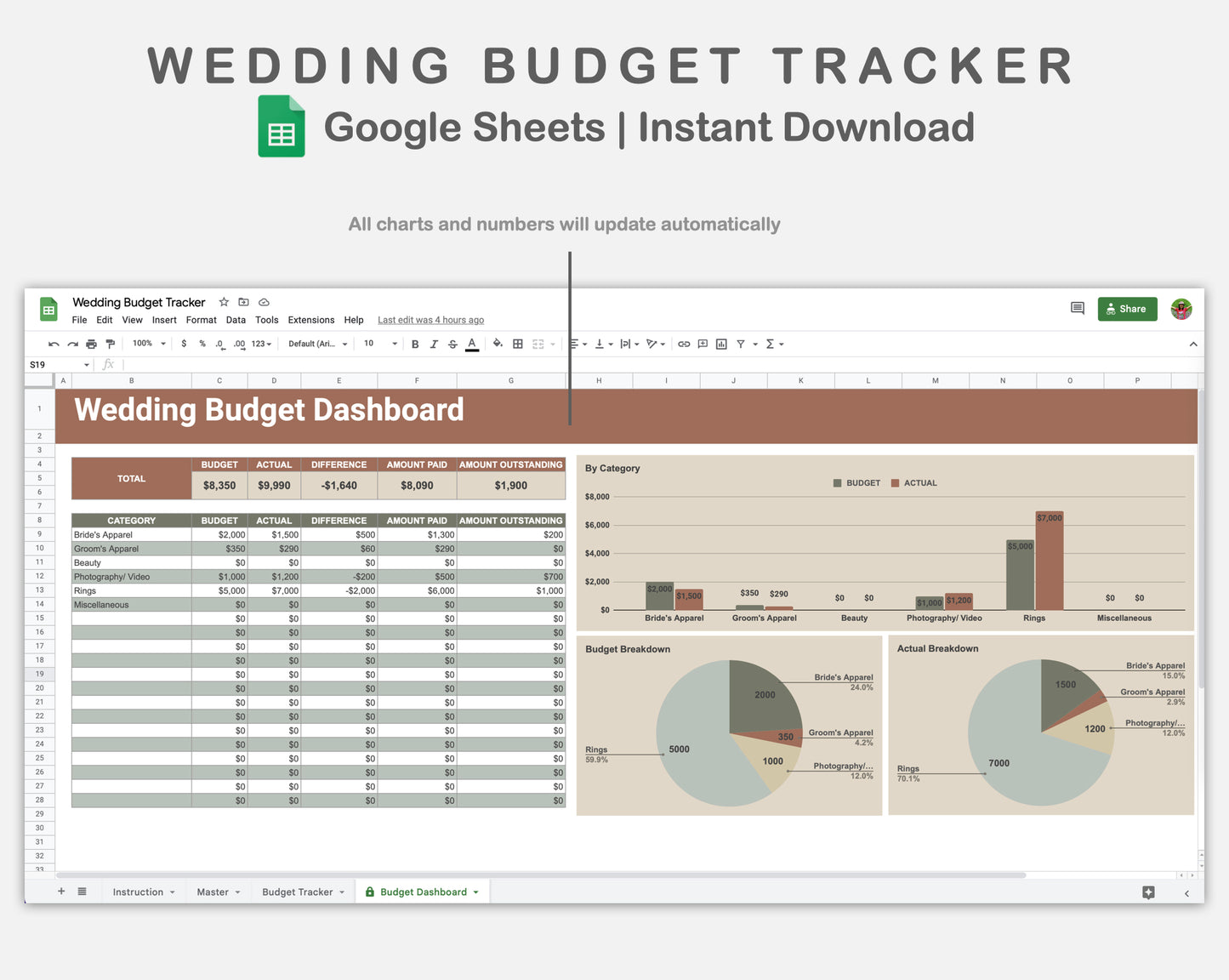Format selection as percent
Image resolution: width=1229 pixels, height=980 pixels.
(202, 344)
